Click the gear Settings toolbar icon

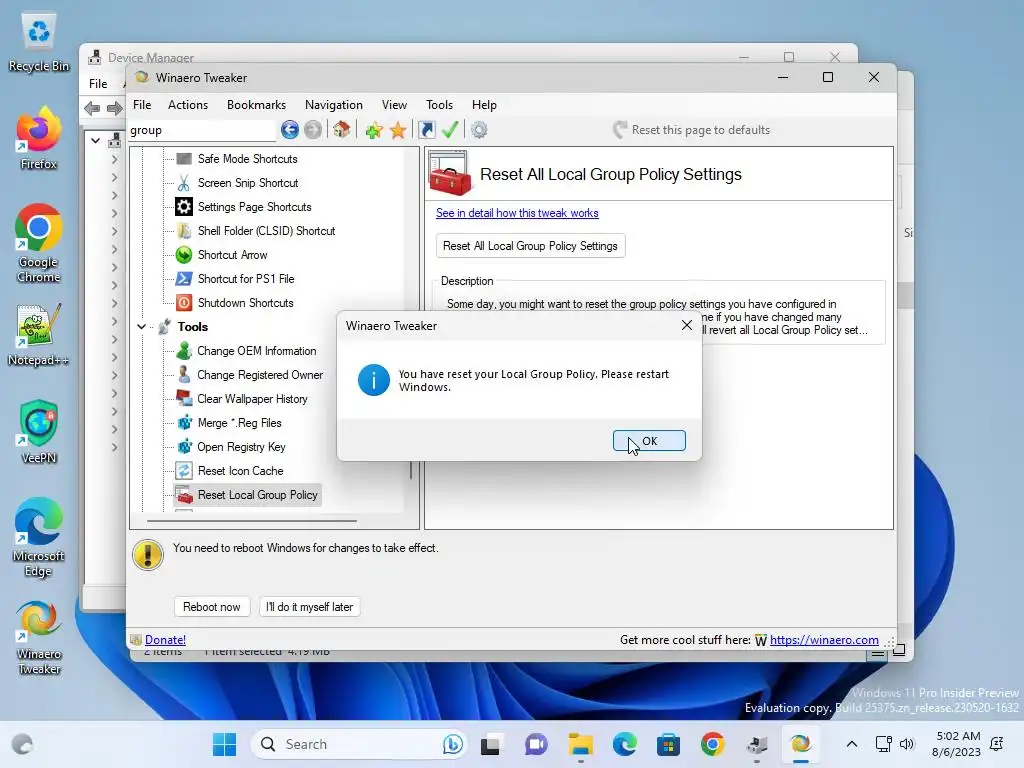(479, 130)
